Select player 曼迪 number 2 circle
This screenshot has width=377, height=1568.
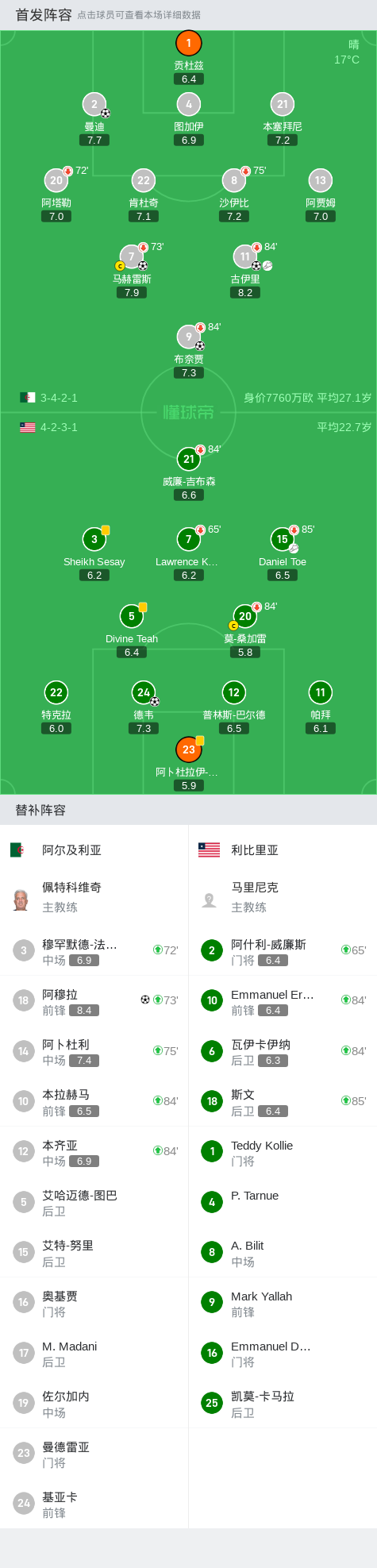[94, 104]
